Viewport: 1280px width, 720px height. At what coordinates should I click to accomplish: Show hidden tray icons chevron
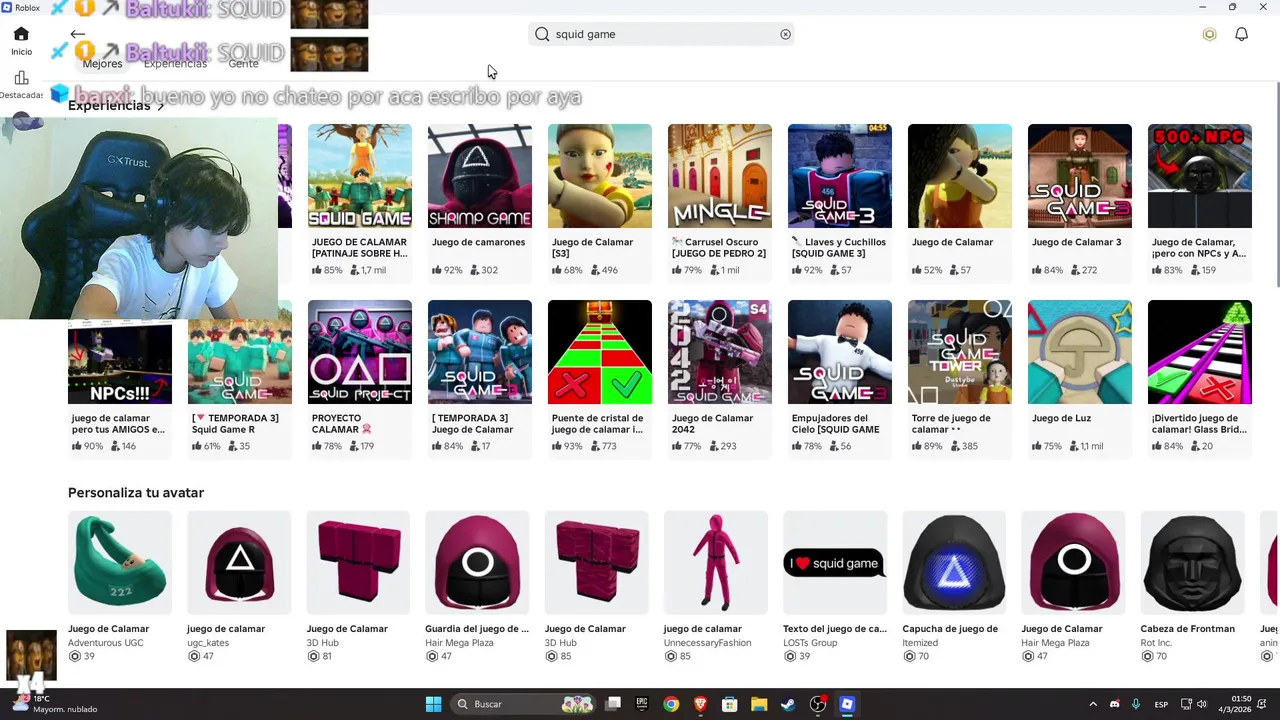pyautogui.click(x=1093, y=704)
